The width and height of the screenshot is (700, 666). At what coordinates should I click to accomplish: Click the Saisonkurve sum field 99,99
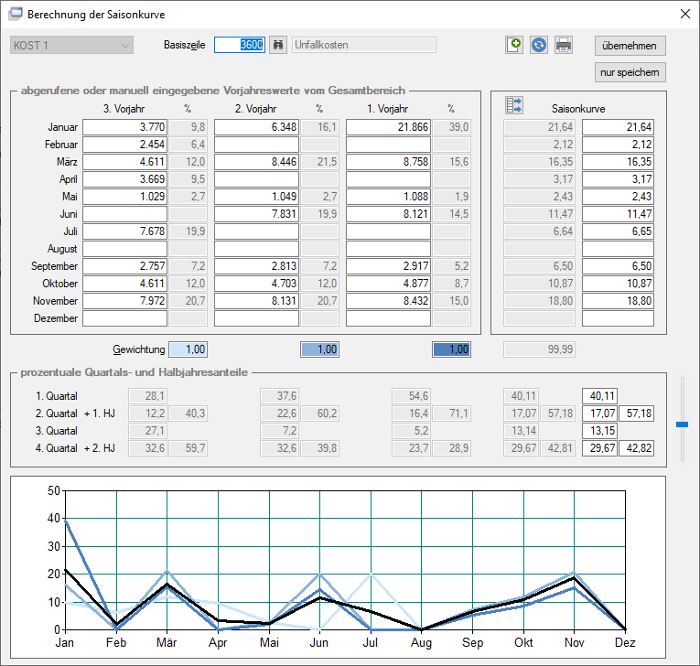click(x=539, y=350)
